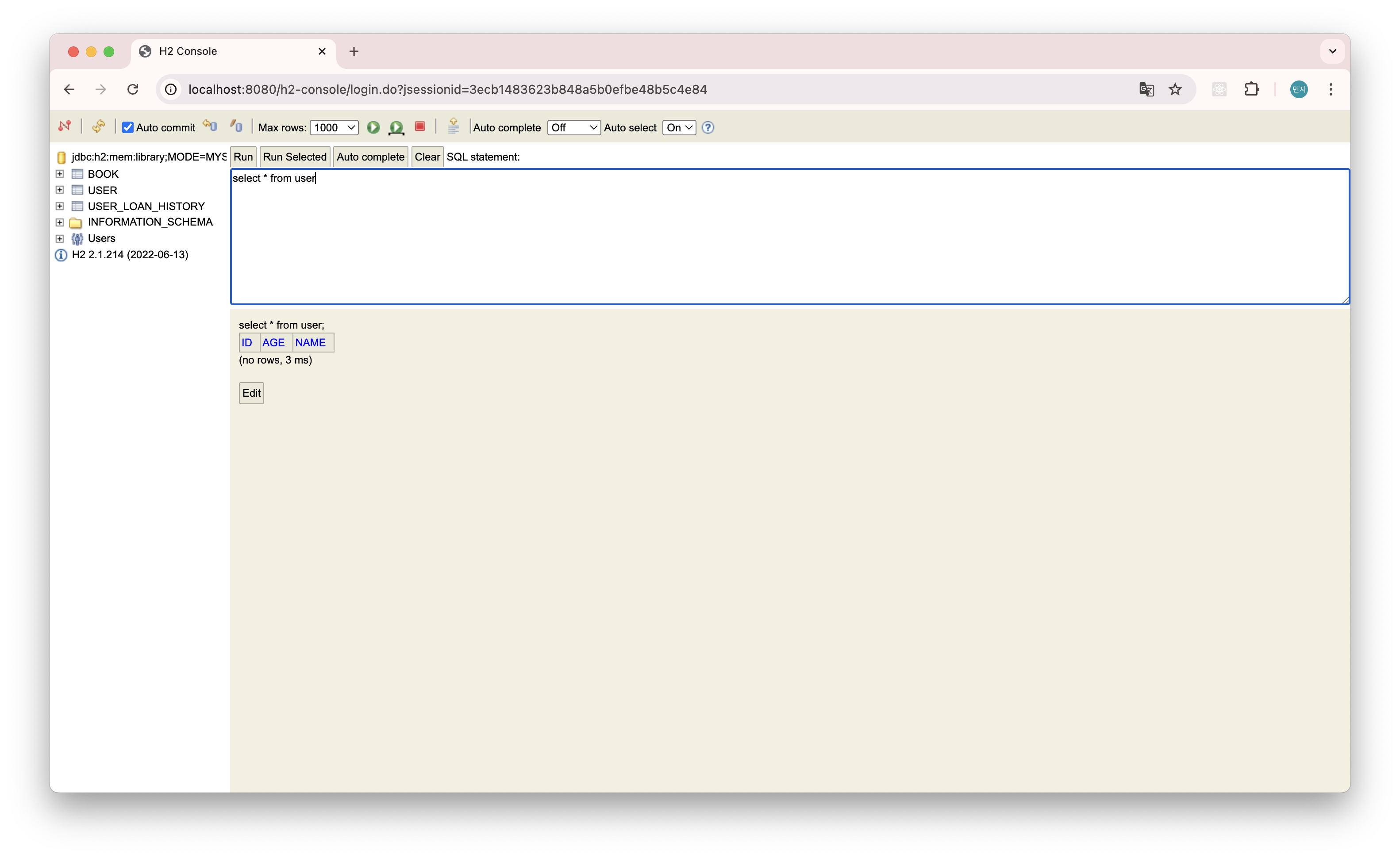Click the SQL text area resize handle
This screenshot has width=1400, height=858.
point(1345,300)
